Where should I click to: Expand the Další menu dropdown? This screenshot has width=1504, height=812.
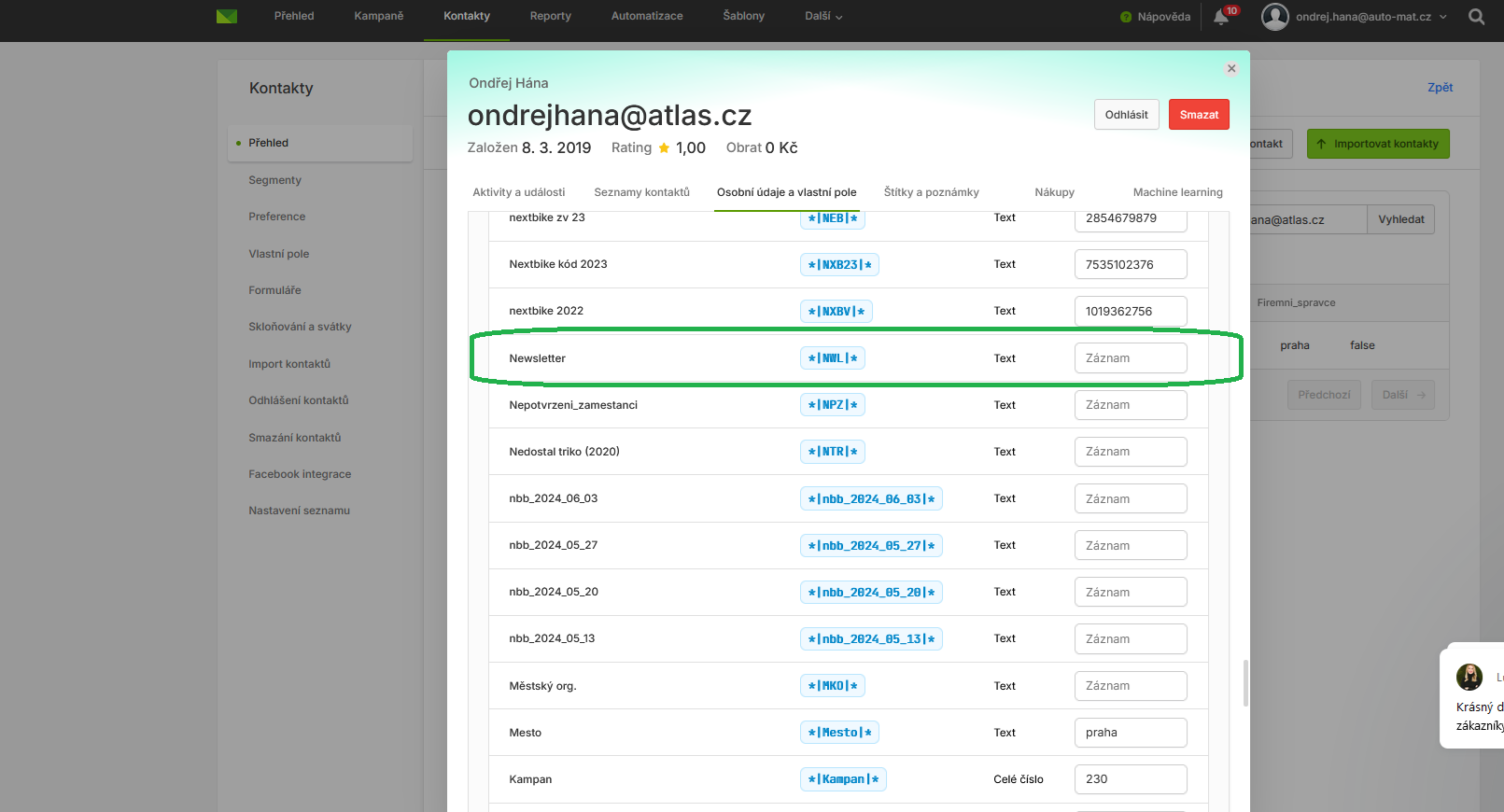coord(823,17)
